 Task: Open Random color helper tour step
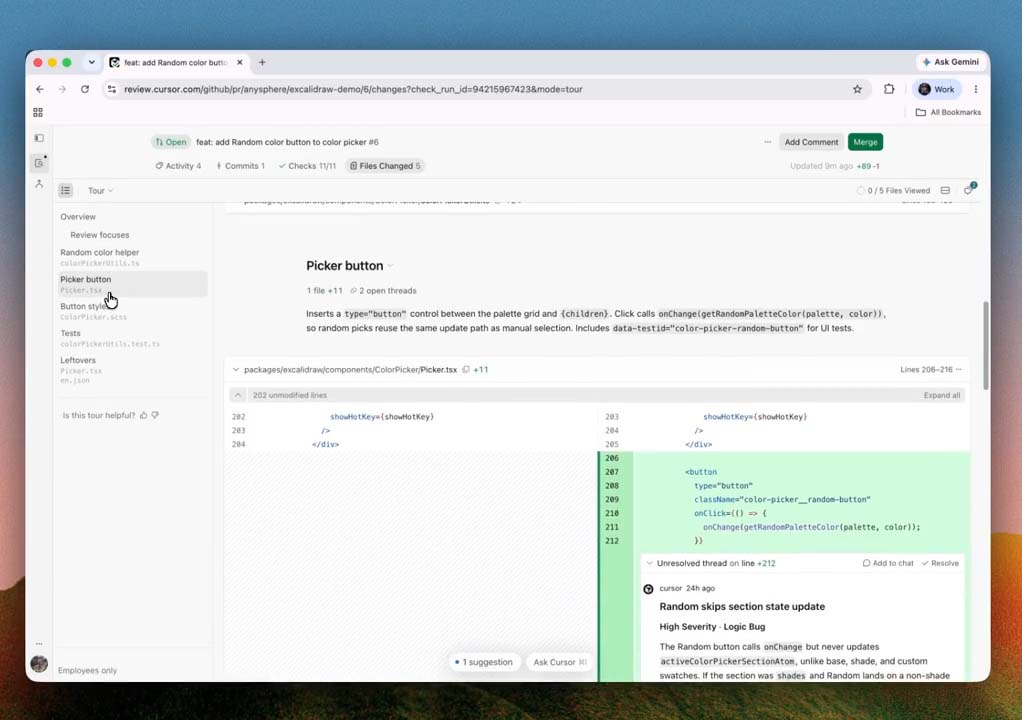[132, 257]
